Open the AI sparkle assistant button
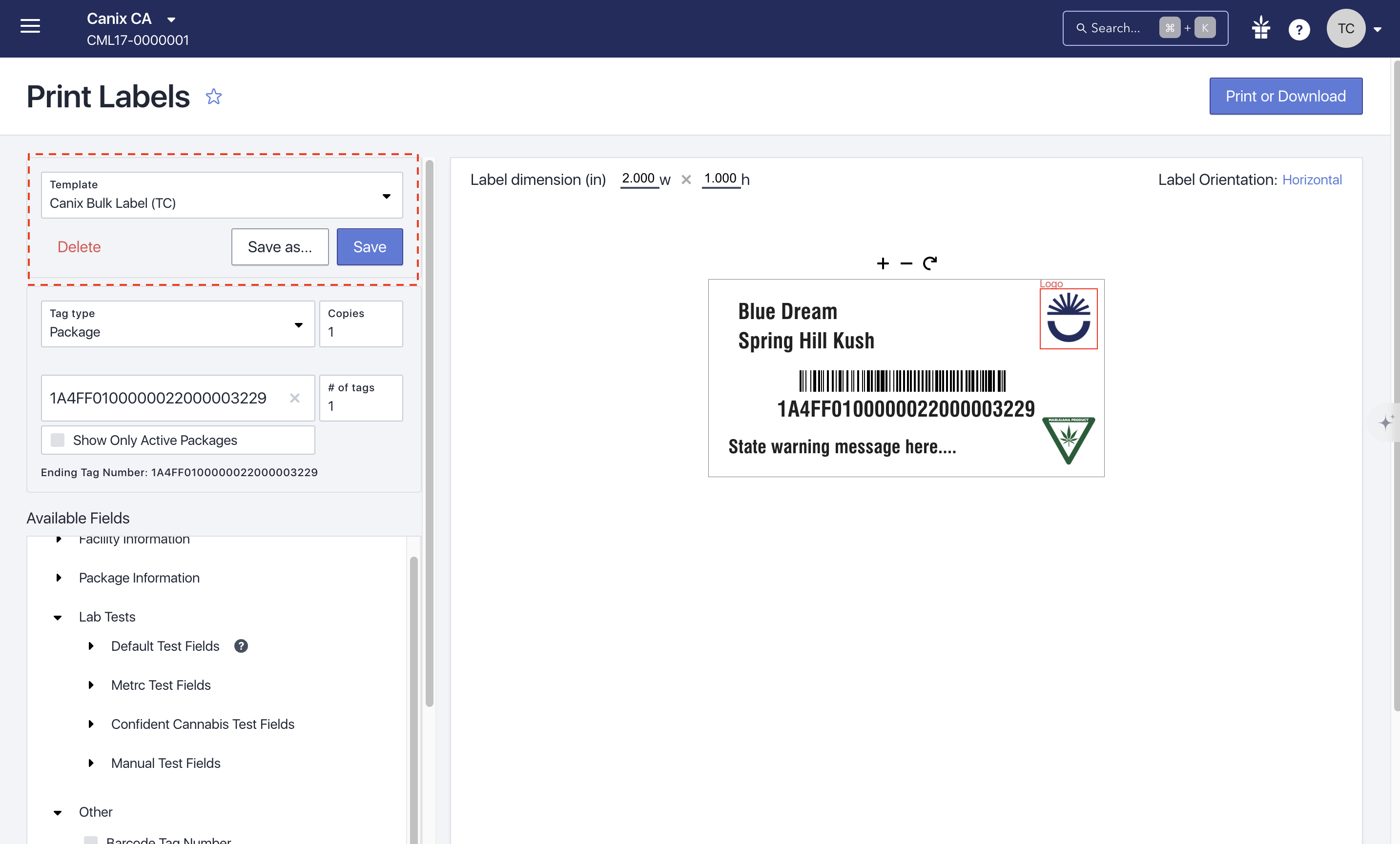 tap(1386, 422)
